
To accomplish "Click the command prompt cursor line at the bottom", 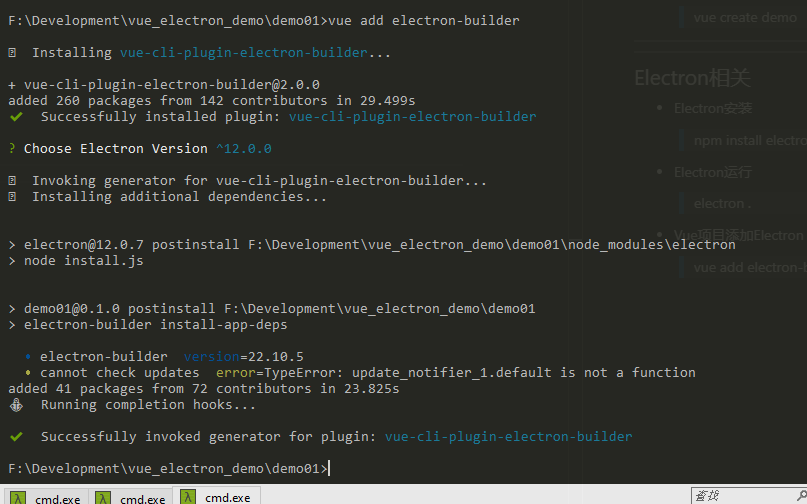I will coord(169,468).
